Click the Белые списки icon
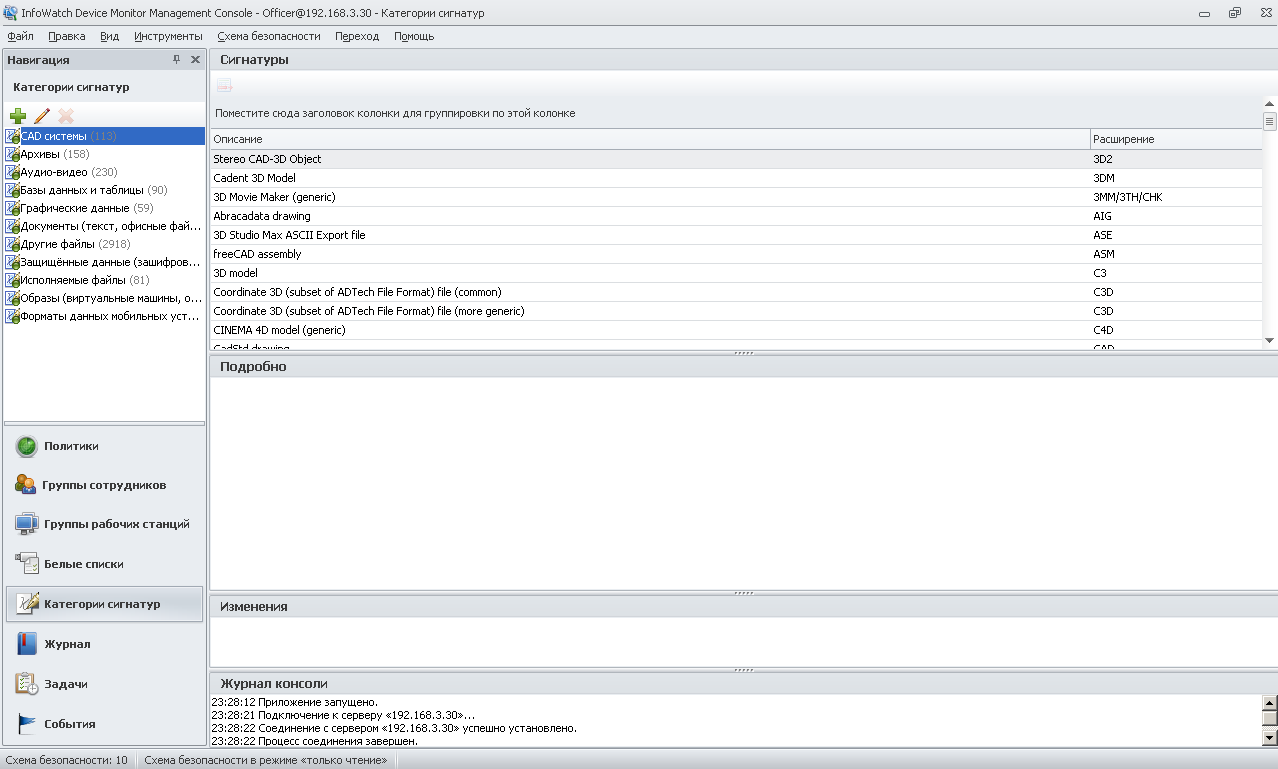 (x=27, y=564)
